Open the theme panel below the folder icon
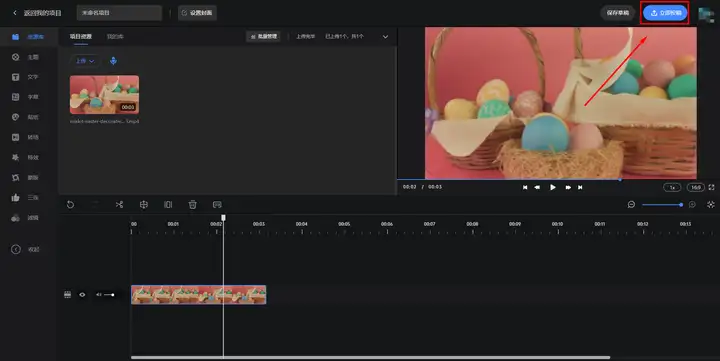Viewport: 720px width, 361px height. click(x=16, y=57)
